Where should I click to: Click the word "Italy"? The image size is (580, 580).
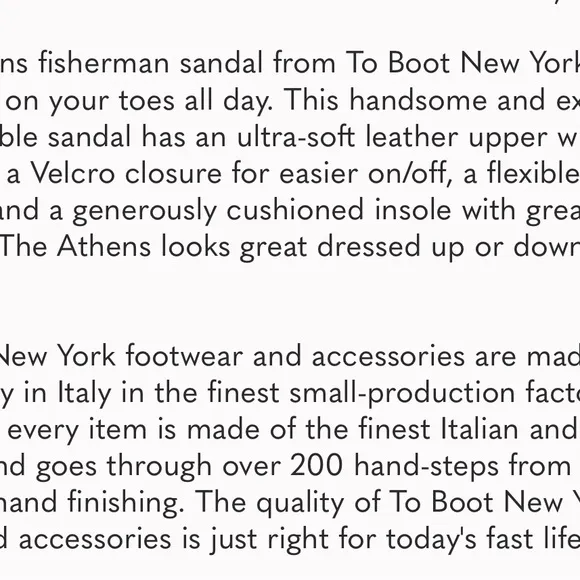tap(84, 394)
